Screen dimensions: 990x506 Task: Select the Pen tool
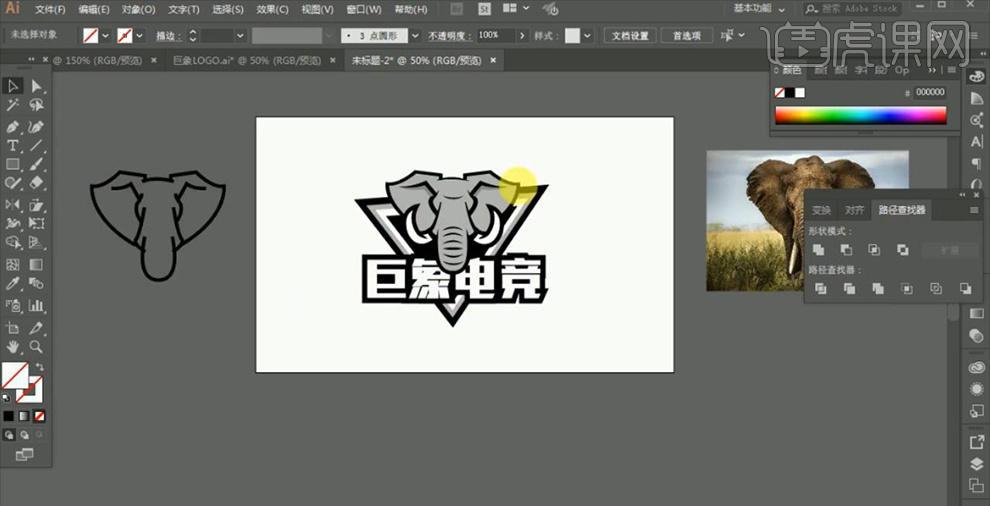coord(13,126)
